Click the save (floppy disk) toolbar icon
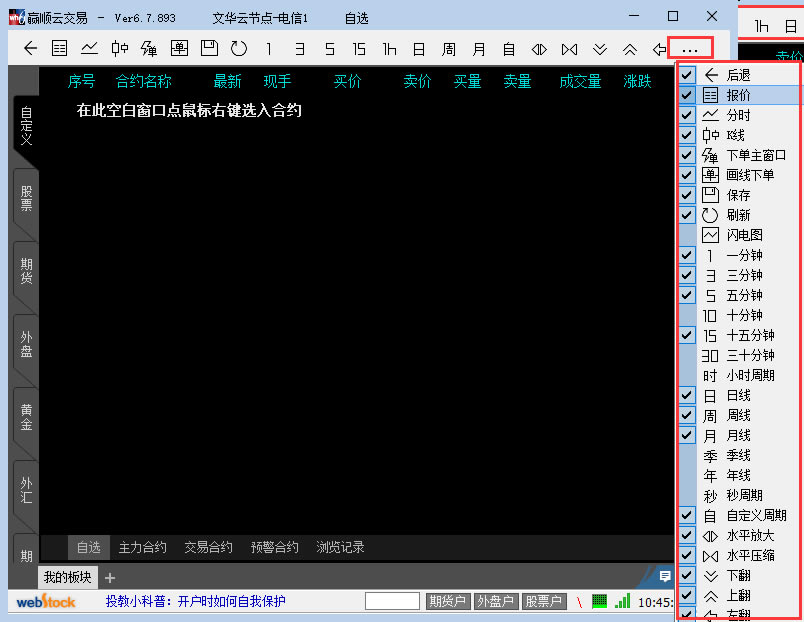This screenshot has width=804, height=622. pyautogui.click(x=208, y=48)
